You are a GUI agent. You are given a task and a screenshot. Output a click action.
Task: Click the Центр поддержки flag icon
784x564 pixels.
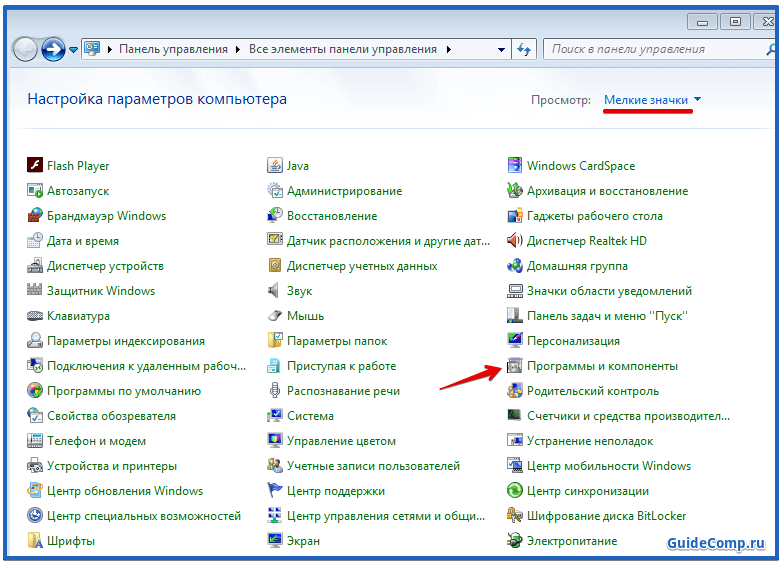[x=274, y=490]
